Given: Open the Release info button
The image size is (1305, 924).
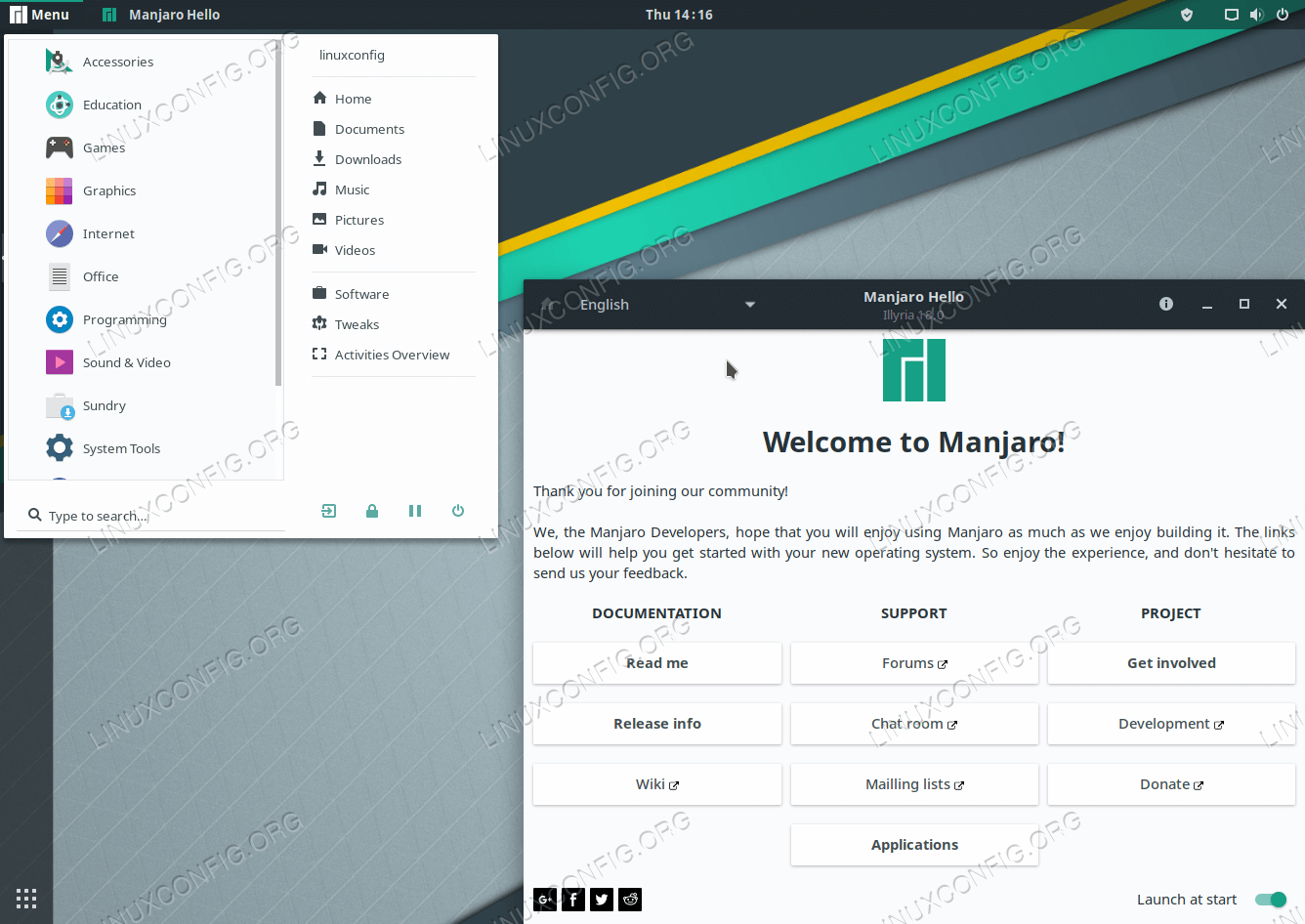Looking at the screenshot, I should [x=657, y=724].
